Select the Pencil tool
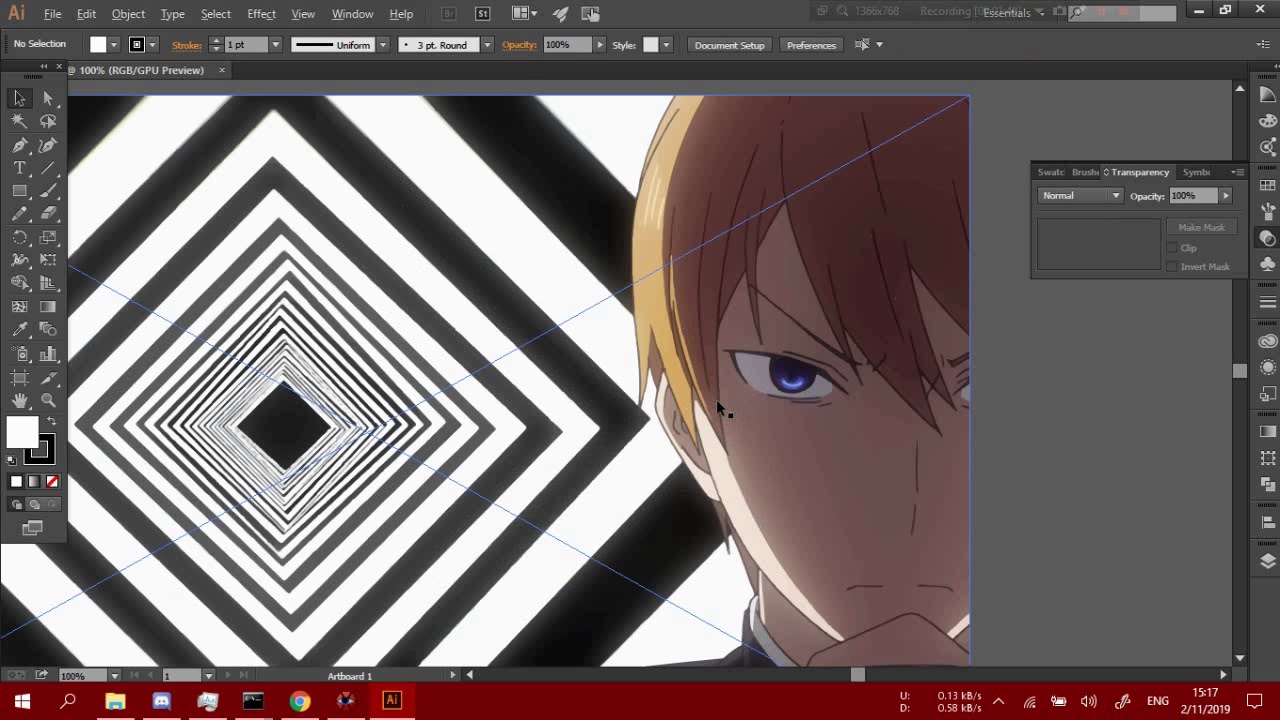This screenshot has width=1280, height=720. (19, 214)
